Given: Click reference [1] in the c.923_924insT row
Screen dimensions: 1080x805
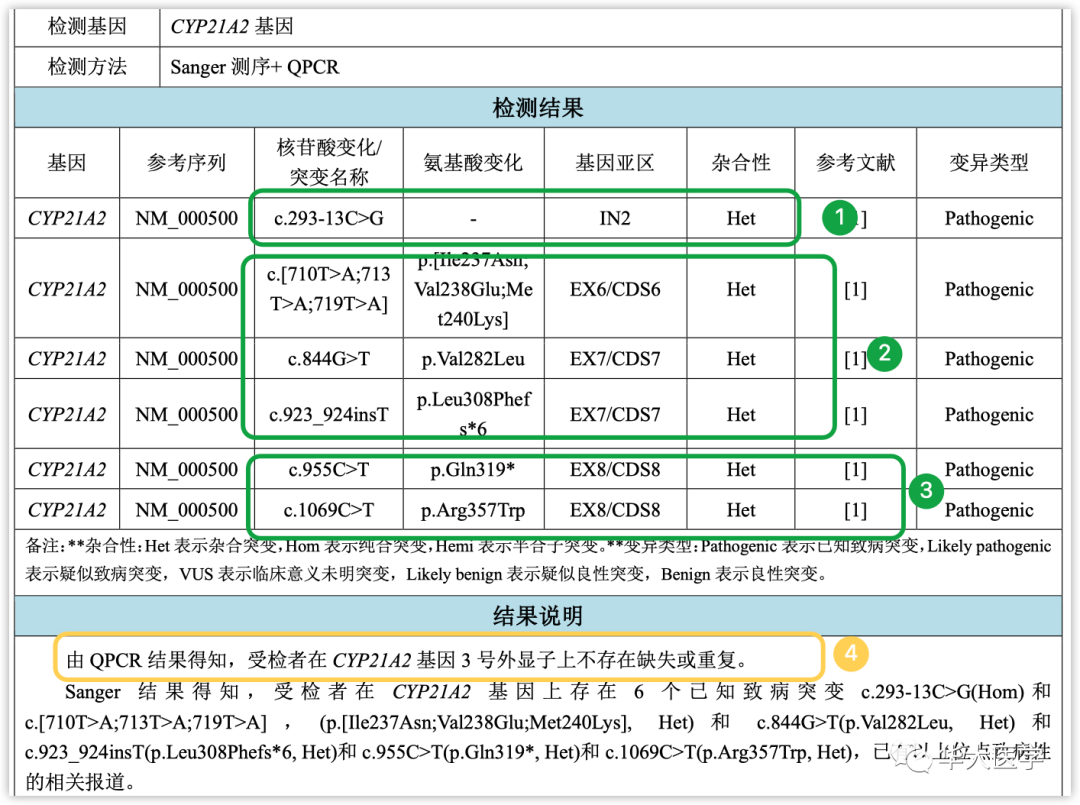Looking at the screenshot, I should pos(855,415).
